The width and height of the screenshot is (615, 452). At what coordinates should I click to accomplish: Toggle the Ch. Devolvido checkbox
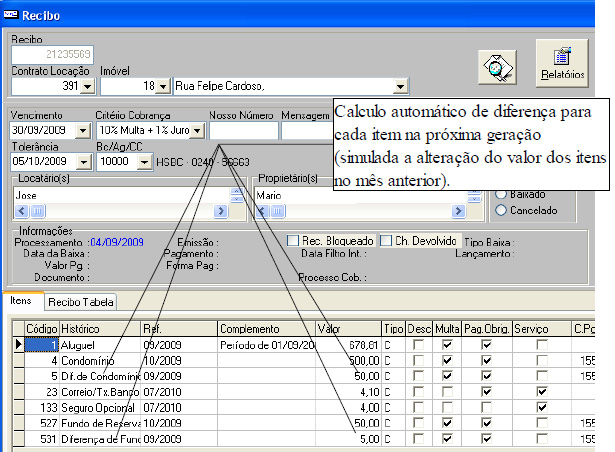coord(386,241)
